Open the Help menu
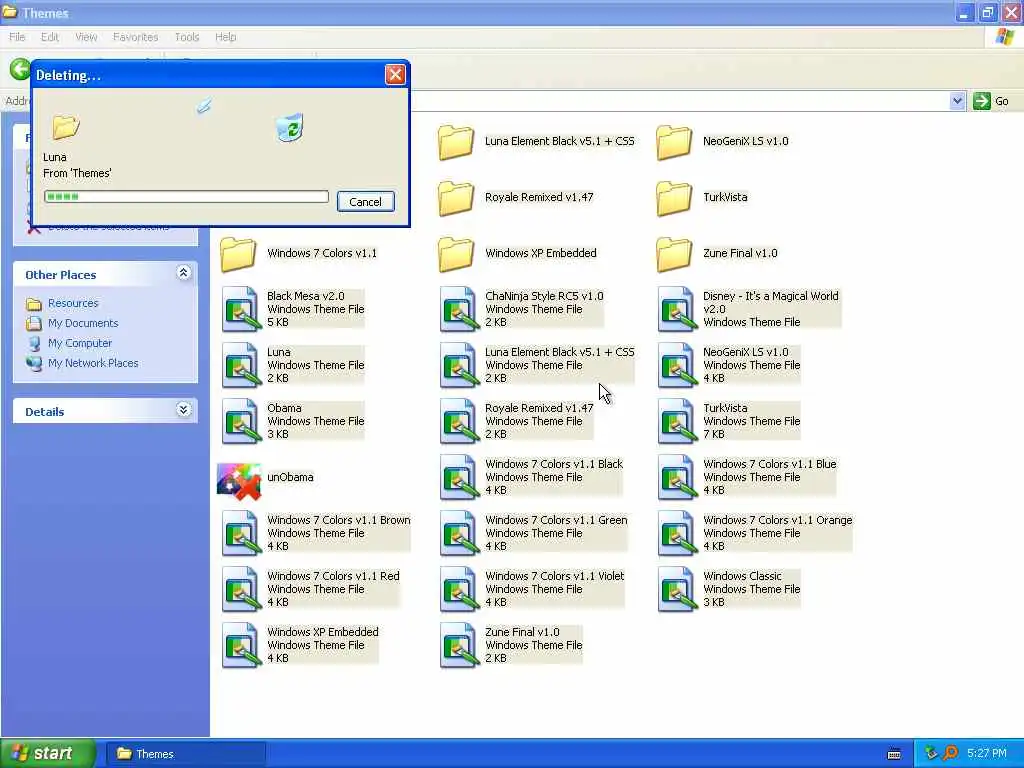The width and height of the screenshot is (1024, 768). click(225, 37)
